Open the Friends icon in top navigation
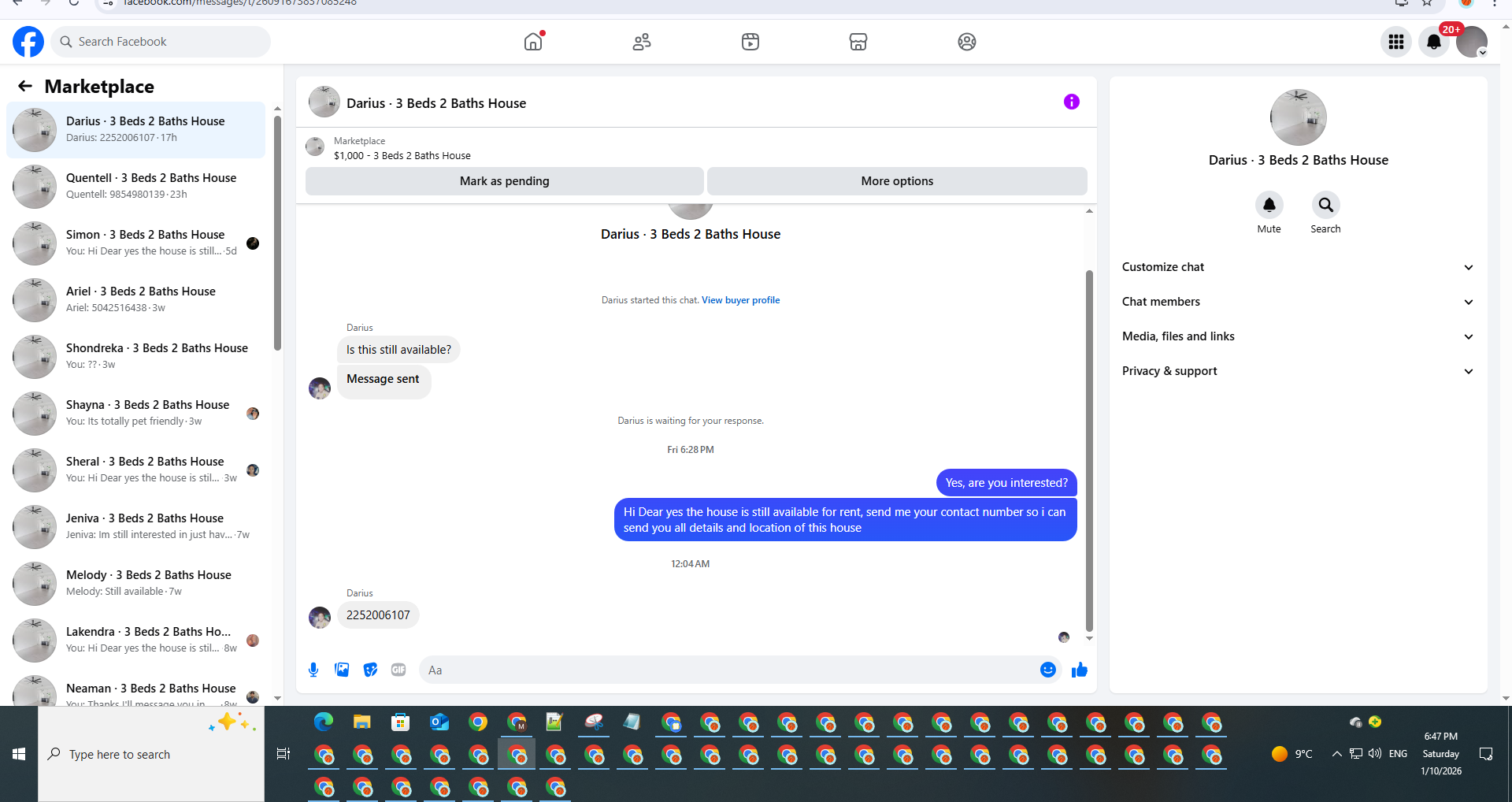 642,42
